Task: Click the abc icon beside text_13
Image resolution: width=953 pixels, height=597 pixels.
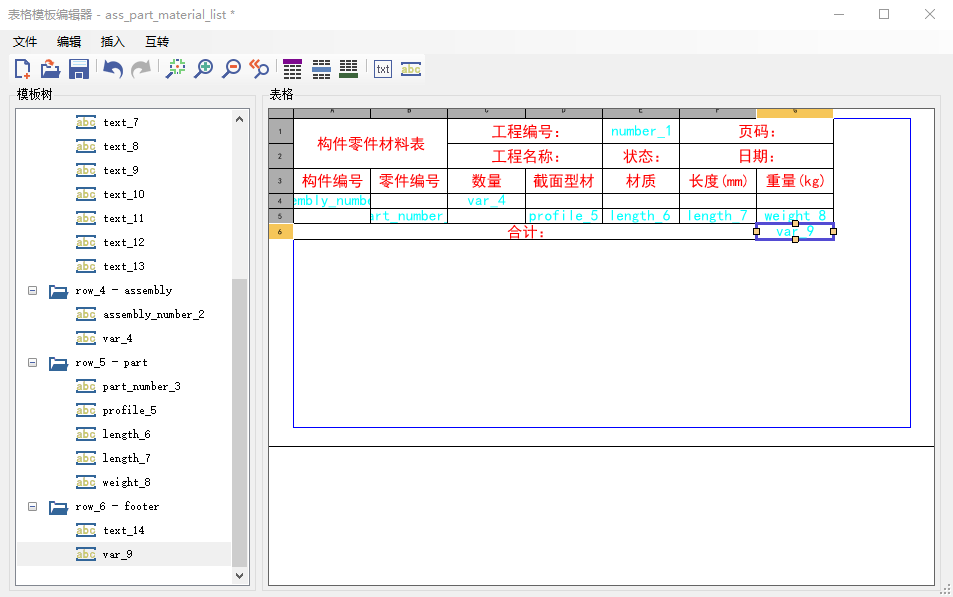Action: 86,266
